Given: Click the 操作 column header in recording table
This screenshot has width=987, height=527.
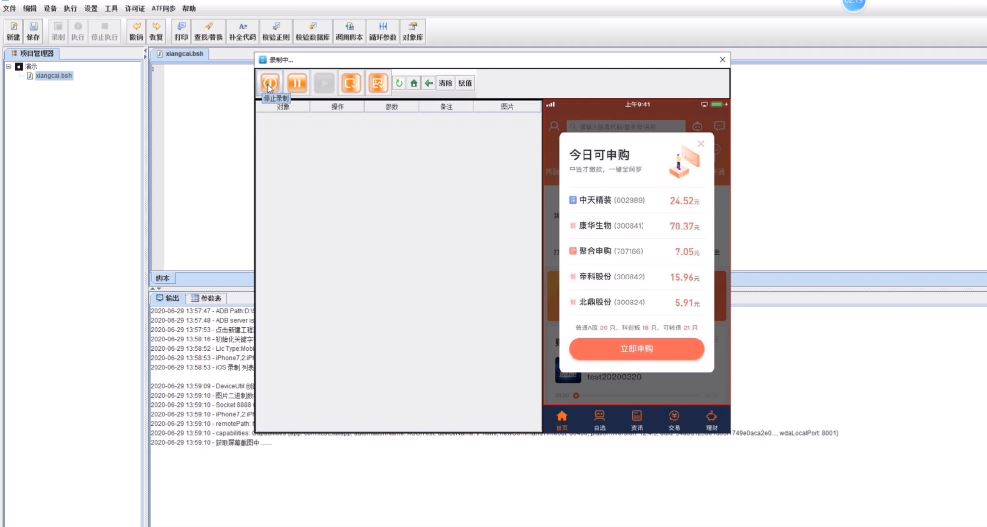Looking at the screenshot, I should [x=337, y=106].
